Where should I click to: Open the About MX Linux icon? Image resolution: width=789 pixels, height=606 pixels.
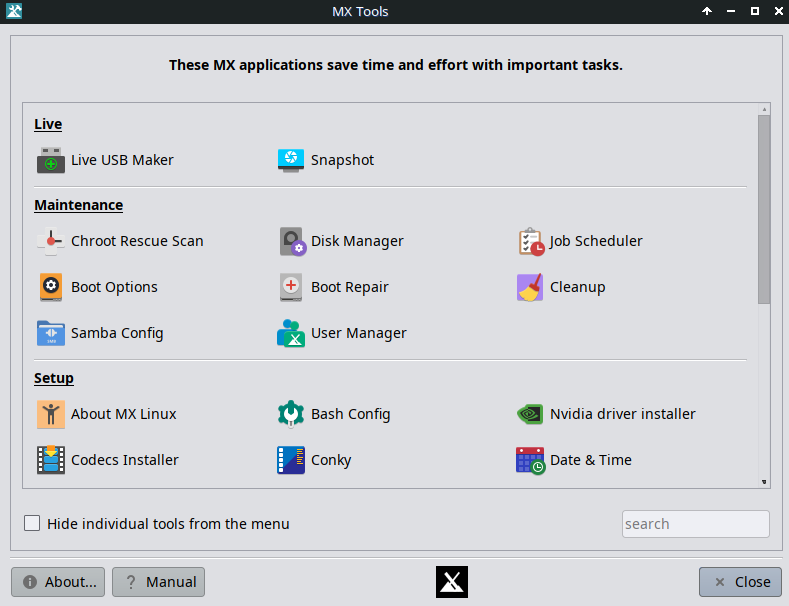click(51, 414)
